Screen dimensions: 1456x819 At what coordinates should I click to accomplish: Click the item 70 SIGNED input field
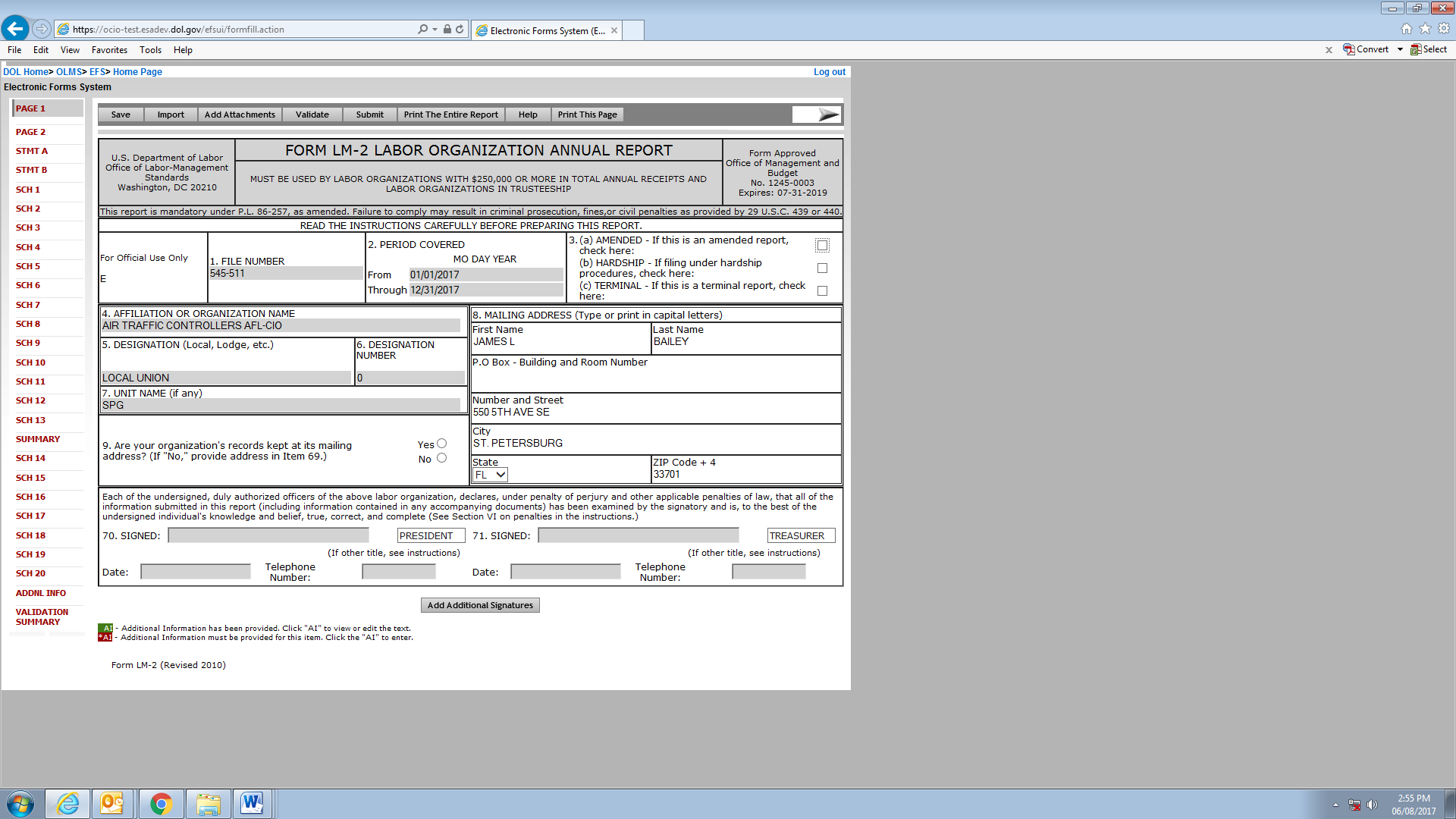(268, 535)
